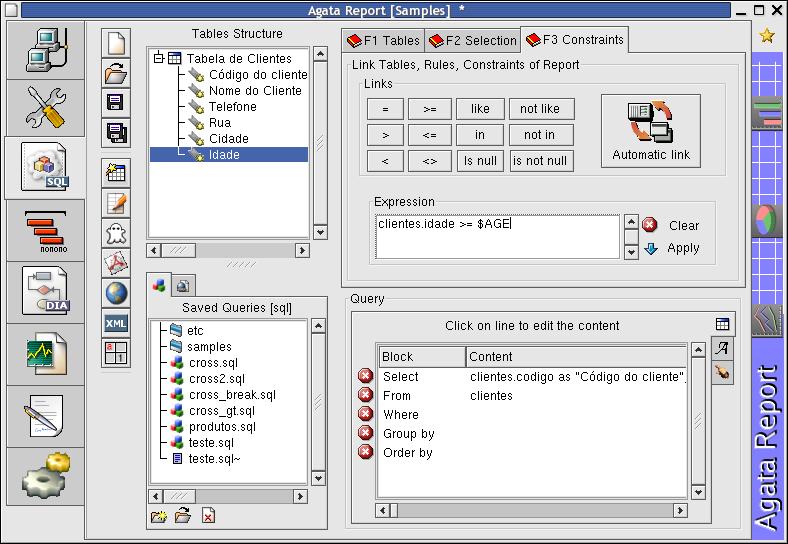Select the F3 Constraints tab

click(x=574, y=39)
